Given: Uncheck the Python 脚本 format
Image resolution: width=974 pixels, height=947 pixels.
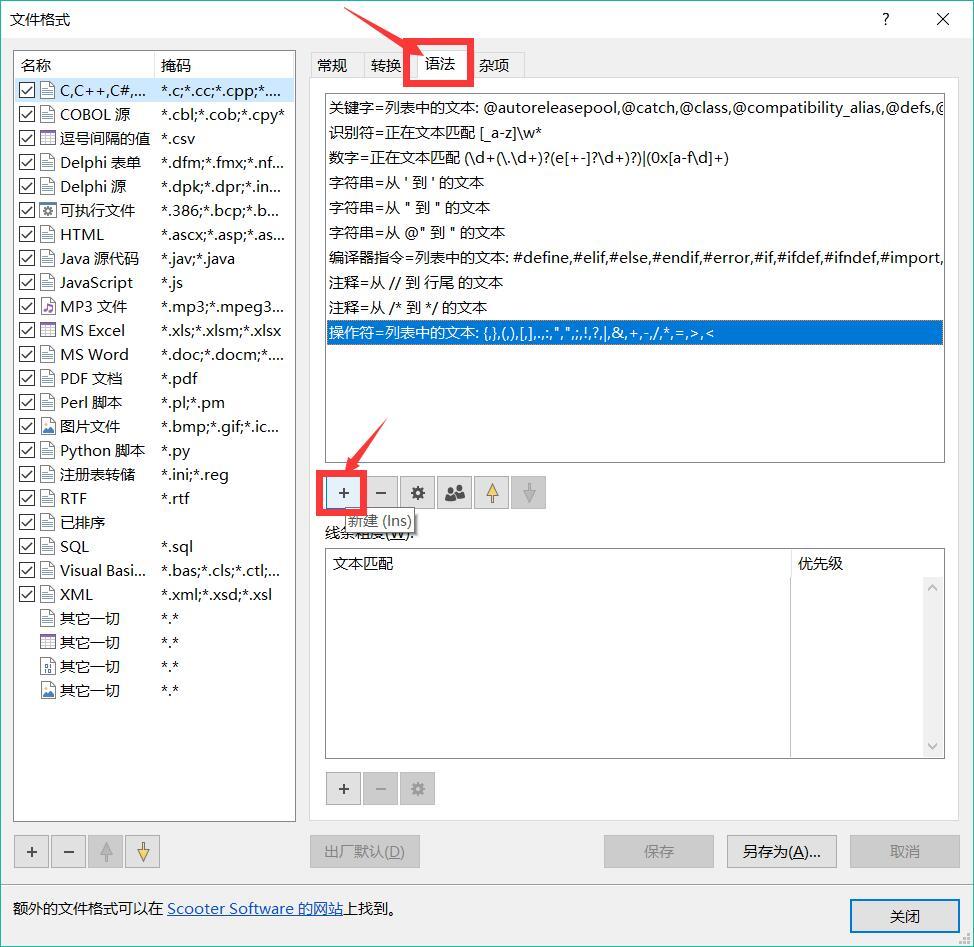Looking at the screenshot, I should click(25, 450).
